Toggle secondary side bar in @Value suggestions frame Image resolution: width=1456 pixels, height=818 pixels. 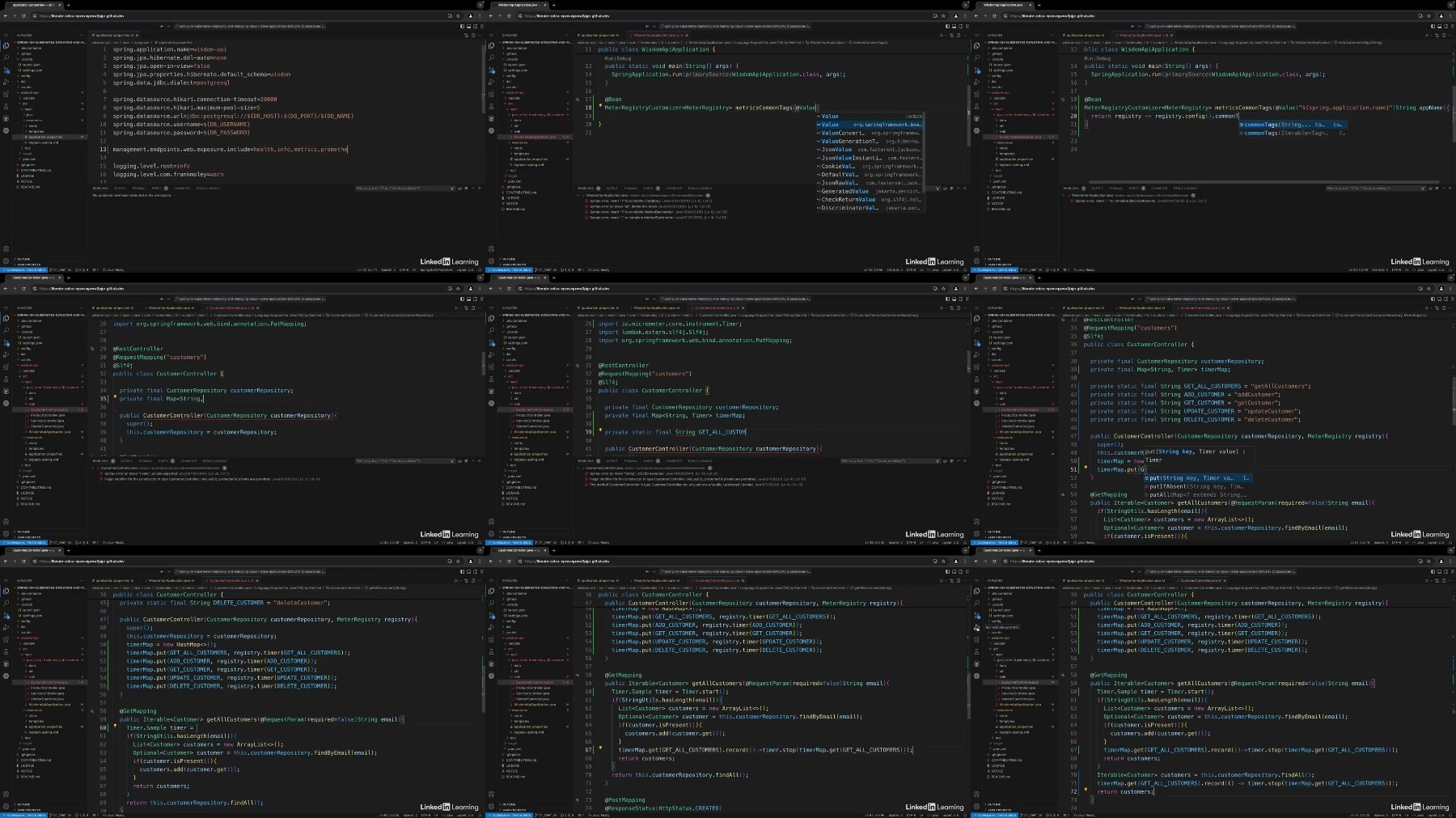(x=961, y=26)
